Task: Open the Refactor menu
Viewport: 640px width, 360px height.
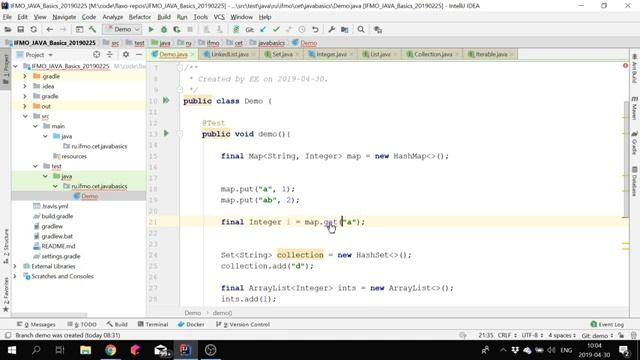Action: pyautogui.click(x=140, y=17)
